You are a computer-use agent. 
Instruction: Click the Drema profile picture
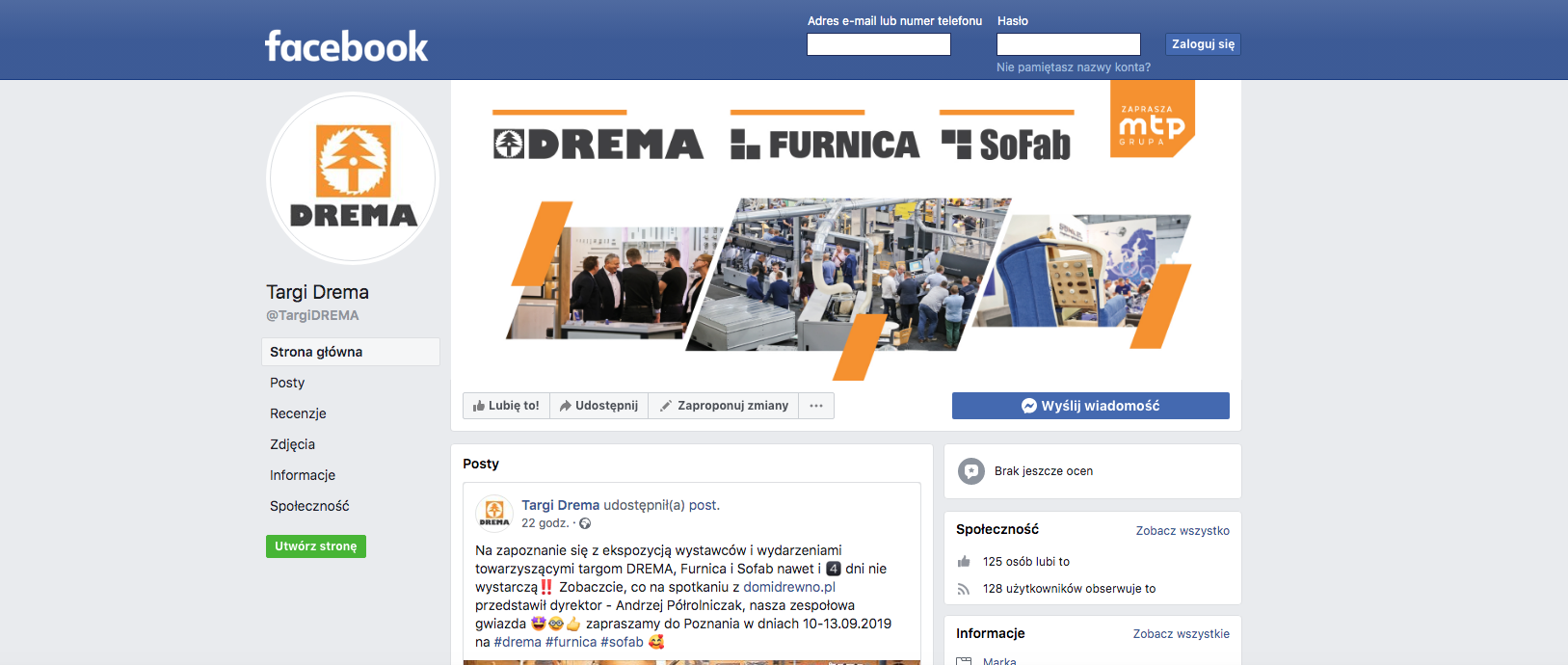pyautogui.click(x=353, y=178)
